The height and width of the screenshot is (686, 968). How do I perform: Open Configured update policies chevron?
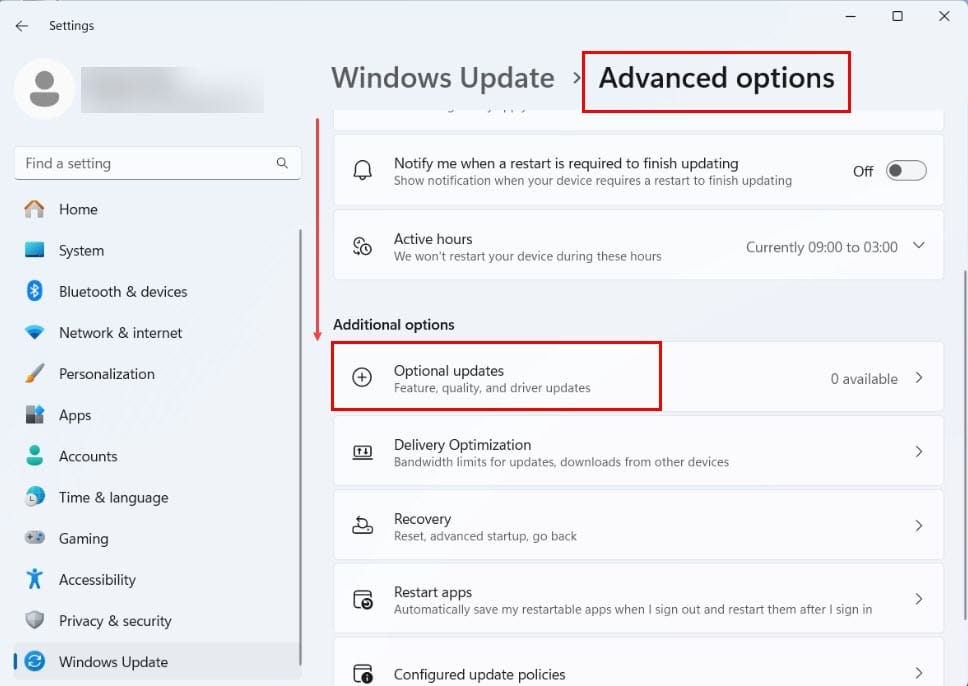(x=919, y=673)
